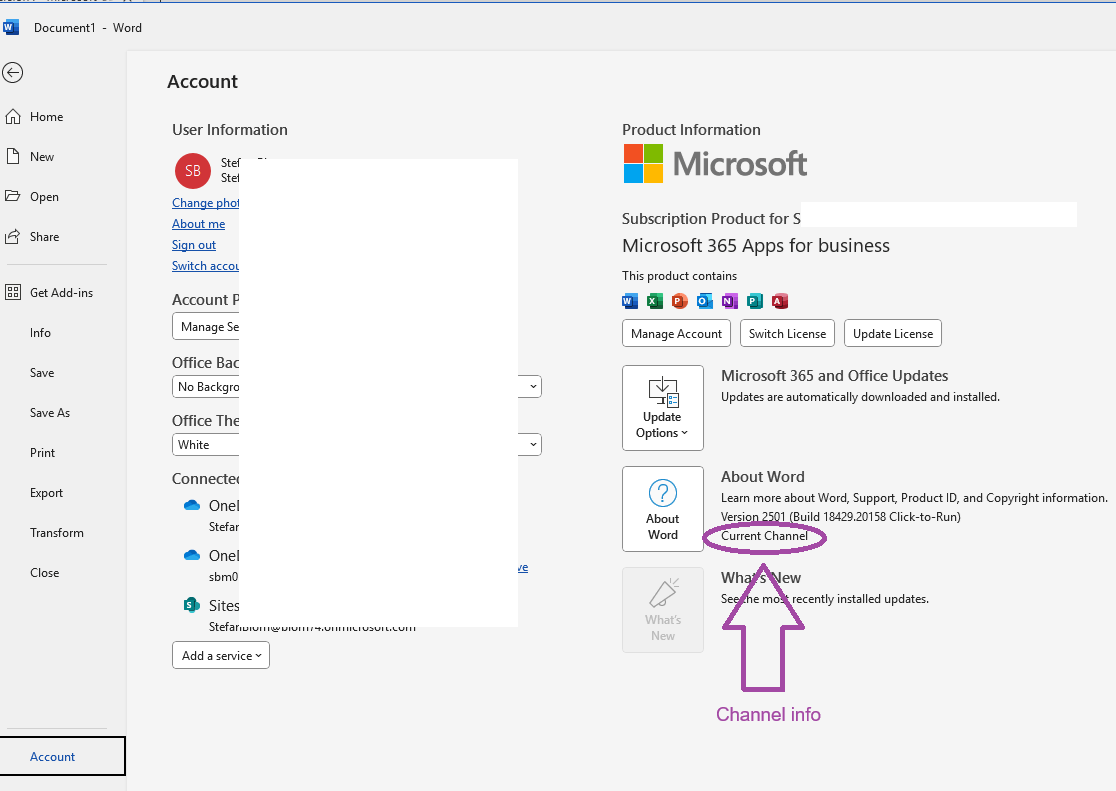
Task: Click the first OneDrive cloud icon
Action: 191,505
